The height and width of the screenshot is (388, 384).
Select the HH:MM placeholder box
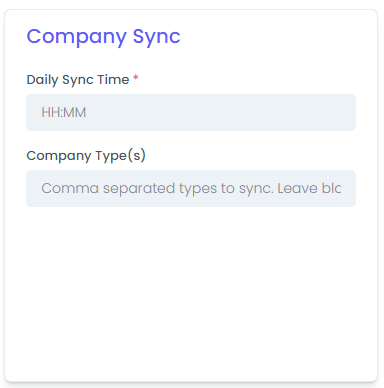pyautogui.click(x=191, y=112)
